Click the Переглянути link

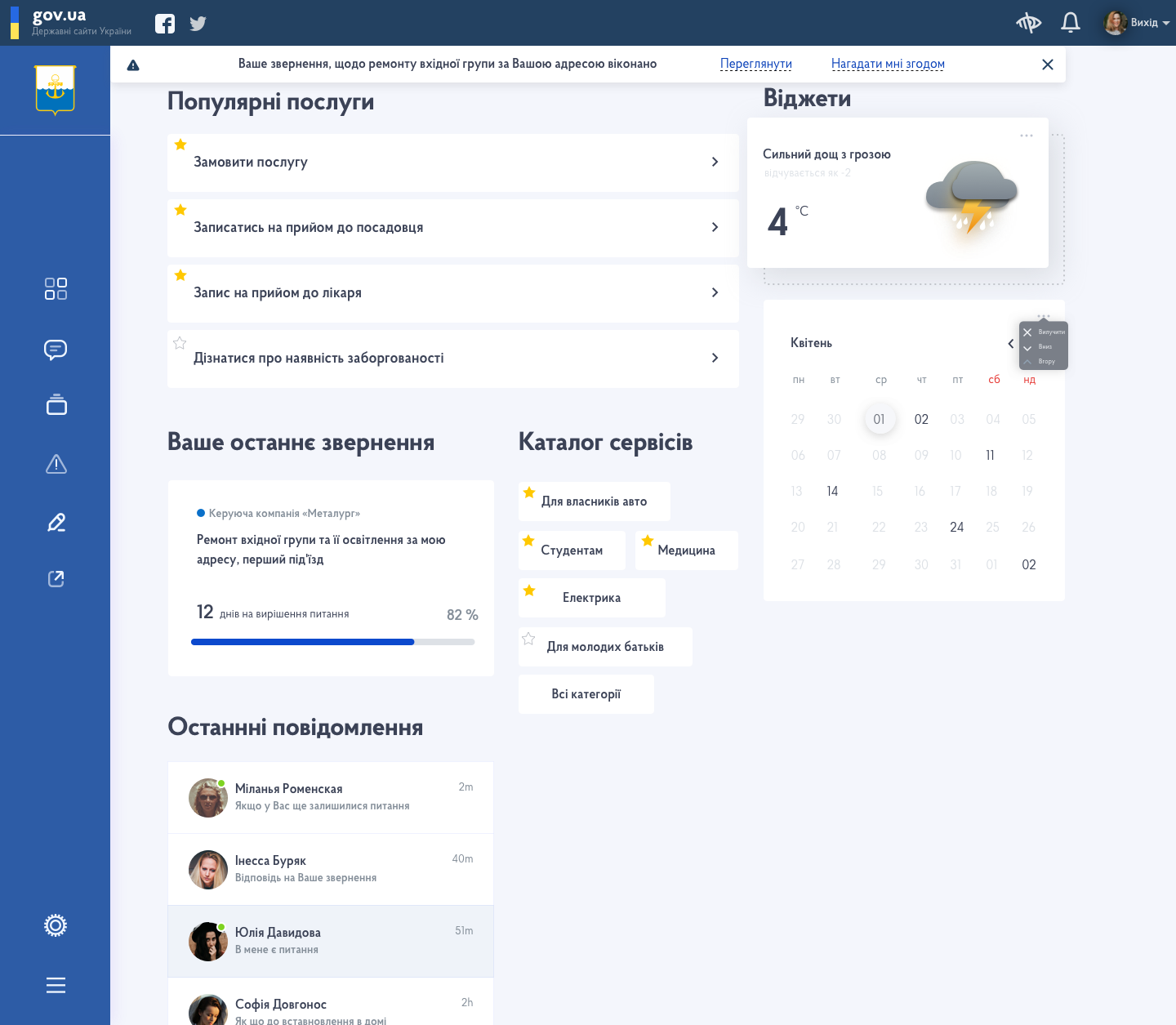(756, 64)
